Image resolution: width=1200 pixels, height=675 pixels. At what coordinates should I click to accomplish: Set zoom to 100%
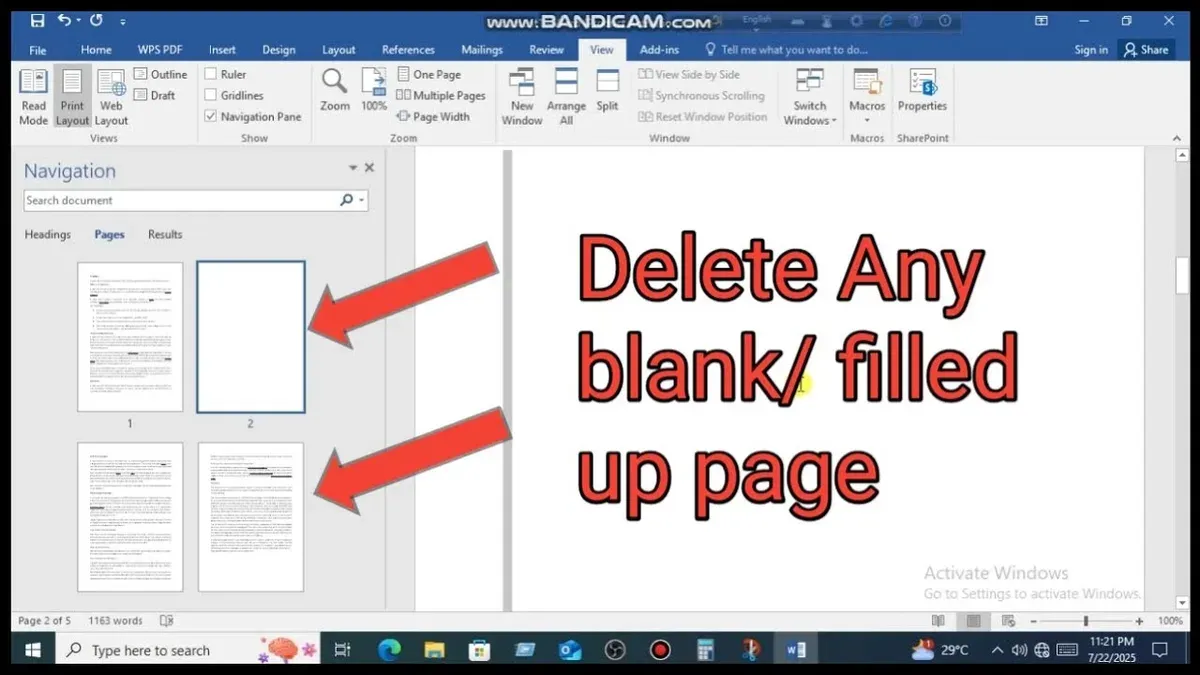374,90
